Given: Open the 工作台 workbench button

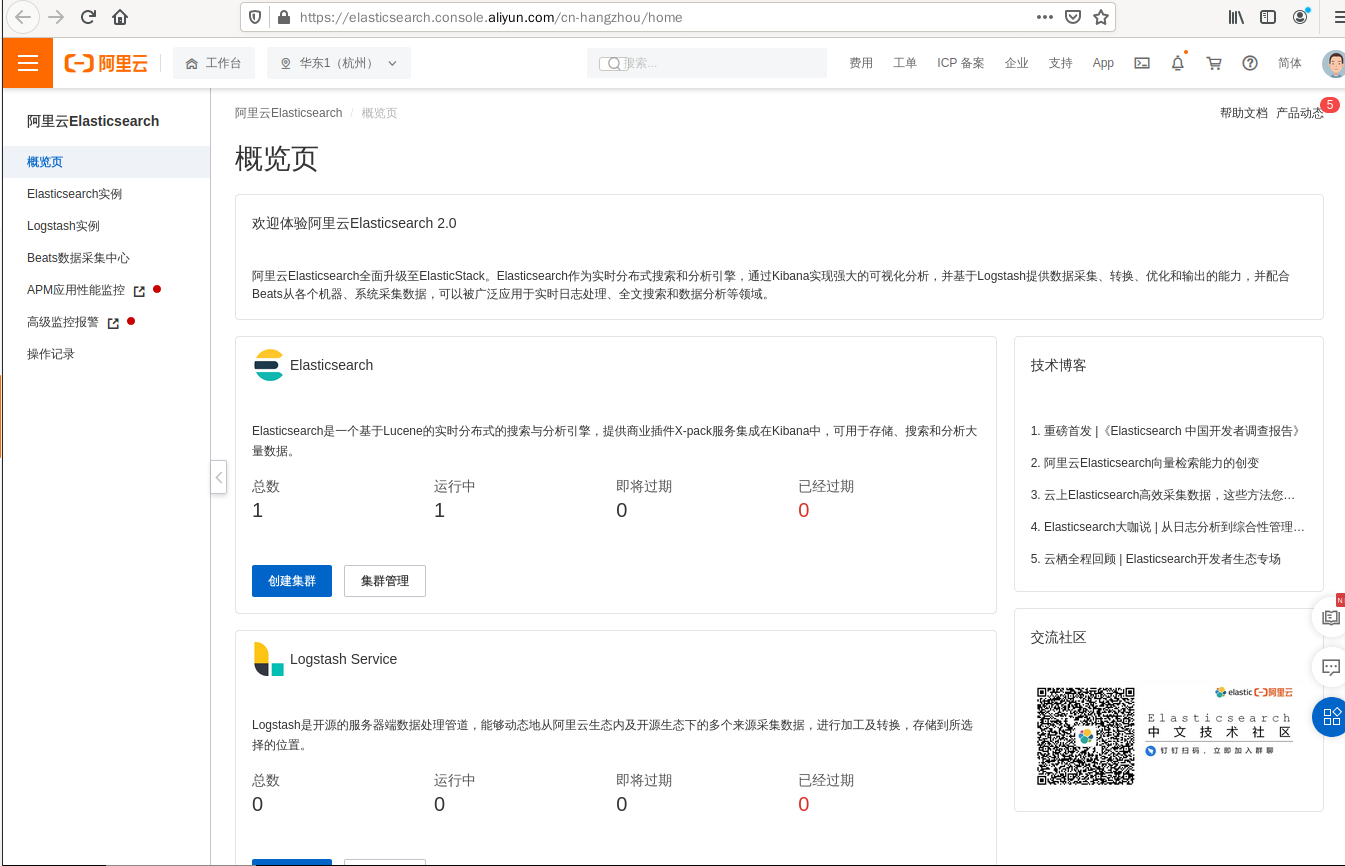Looking at the screenshot, I should coord(214,63).
